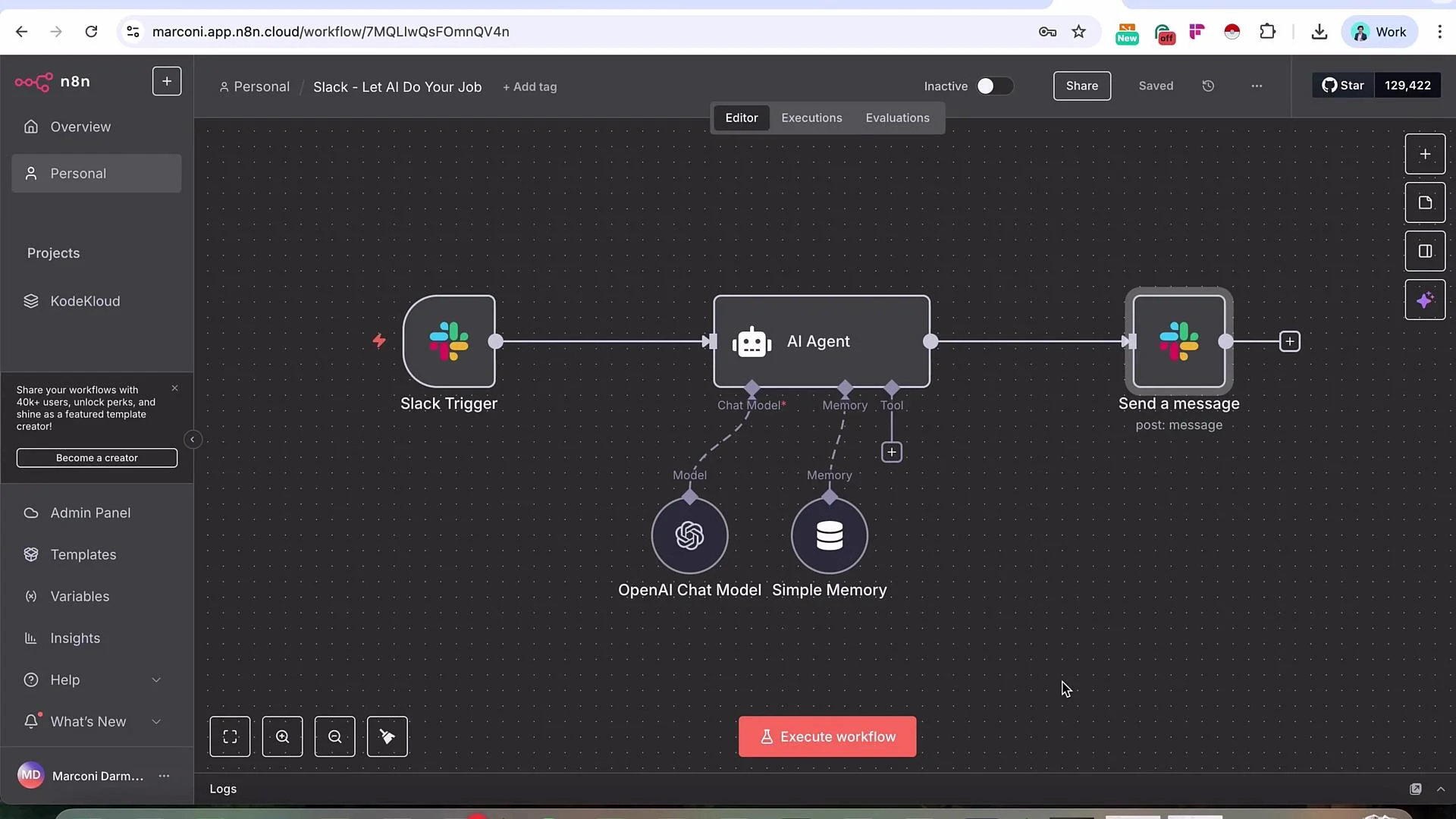
Task: Select the Simple Memory node
Action: pos(829,535)
